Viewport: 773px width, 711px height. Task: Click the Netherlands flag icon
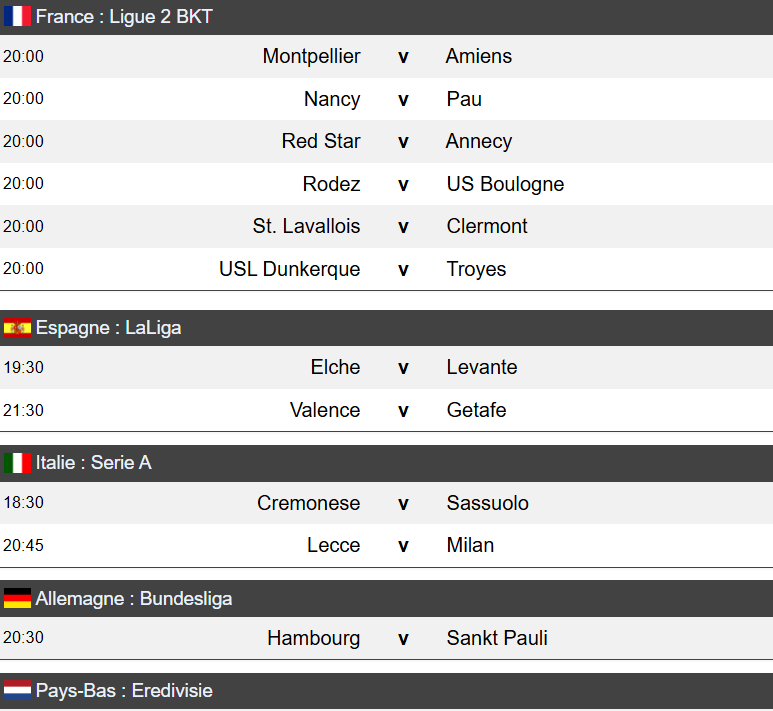click(x=17, y=691)
